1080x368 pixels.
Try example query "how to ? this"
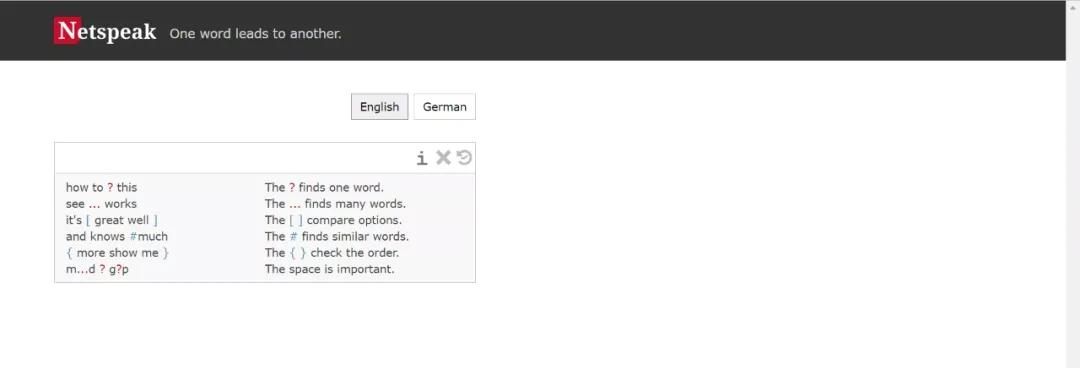pos(101,187)
